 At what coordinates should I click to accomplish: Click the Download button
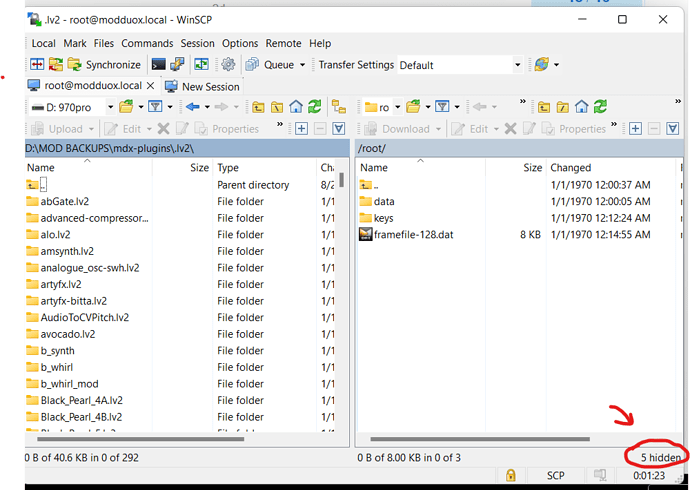(x=397, y=129)
